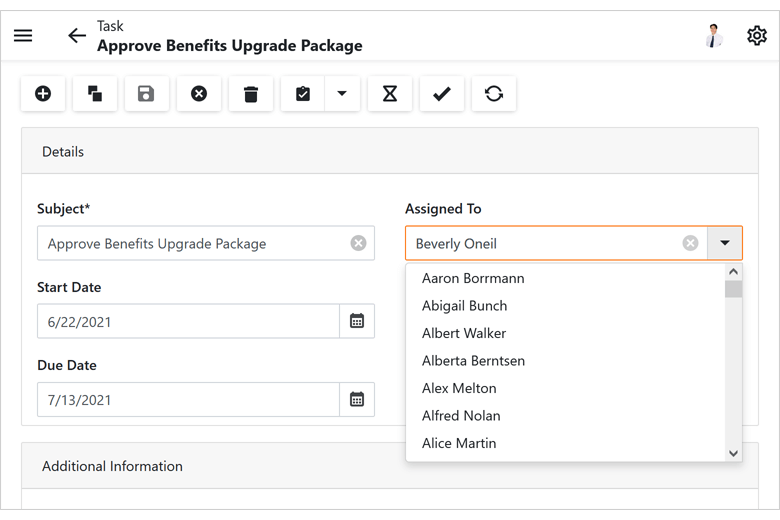Open the settings gear icon
780x520 pixels.
point(757,36)
